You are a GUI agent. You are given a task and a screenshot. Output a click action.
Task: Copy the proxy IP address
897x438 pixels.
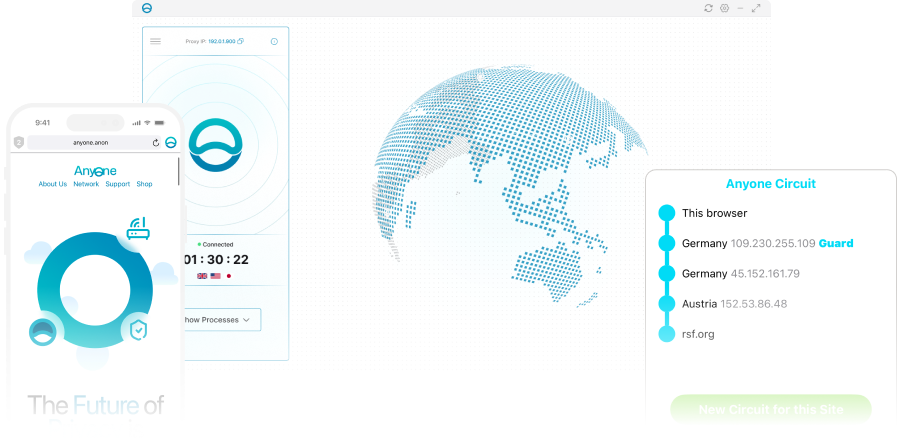(x=241, y=42)
